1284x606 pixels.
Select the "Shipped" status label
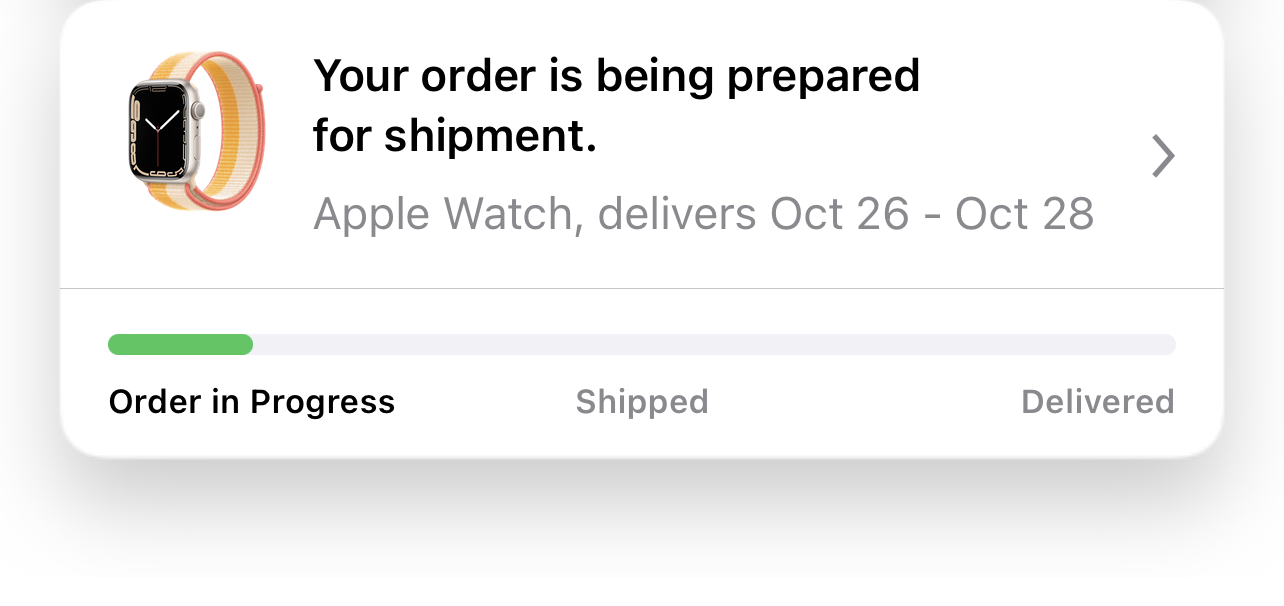coord(642,402)
